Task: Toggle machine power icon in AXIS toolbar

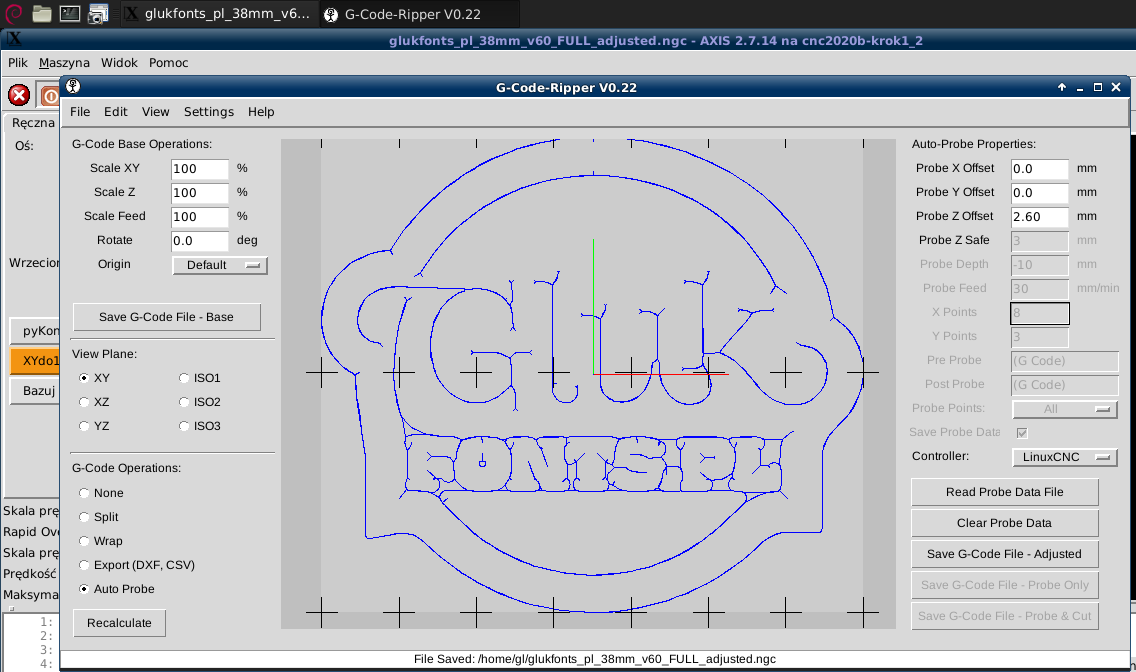Action: [50, 95]
